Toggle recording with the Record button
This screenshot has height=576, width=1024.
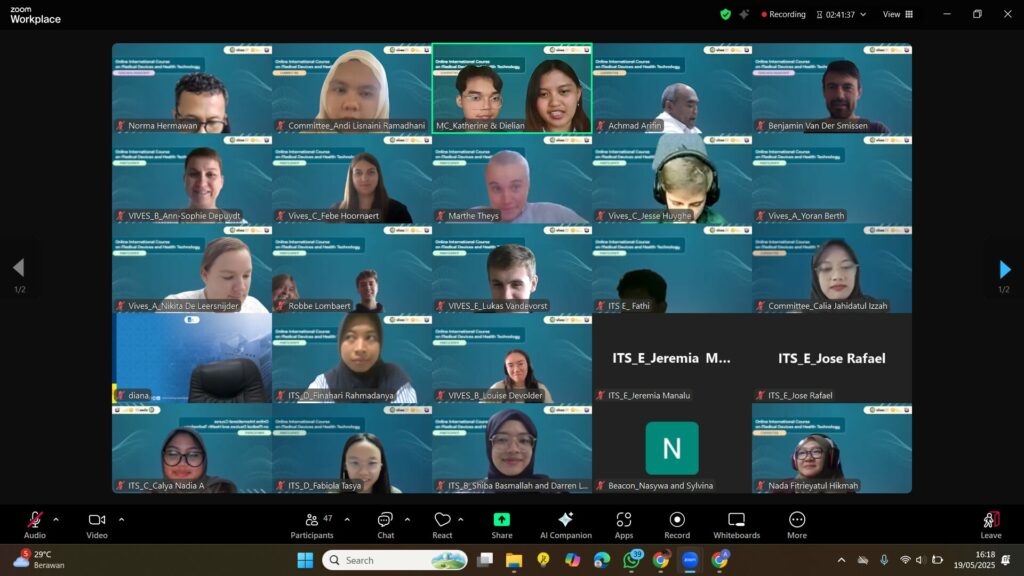tap(677, 524)
